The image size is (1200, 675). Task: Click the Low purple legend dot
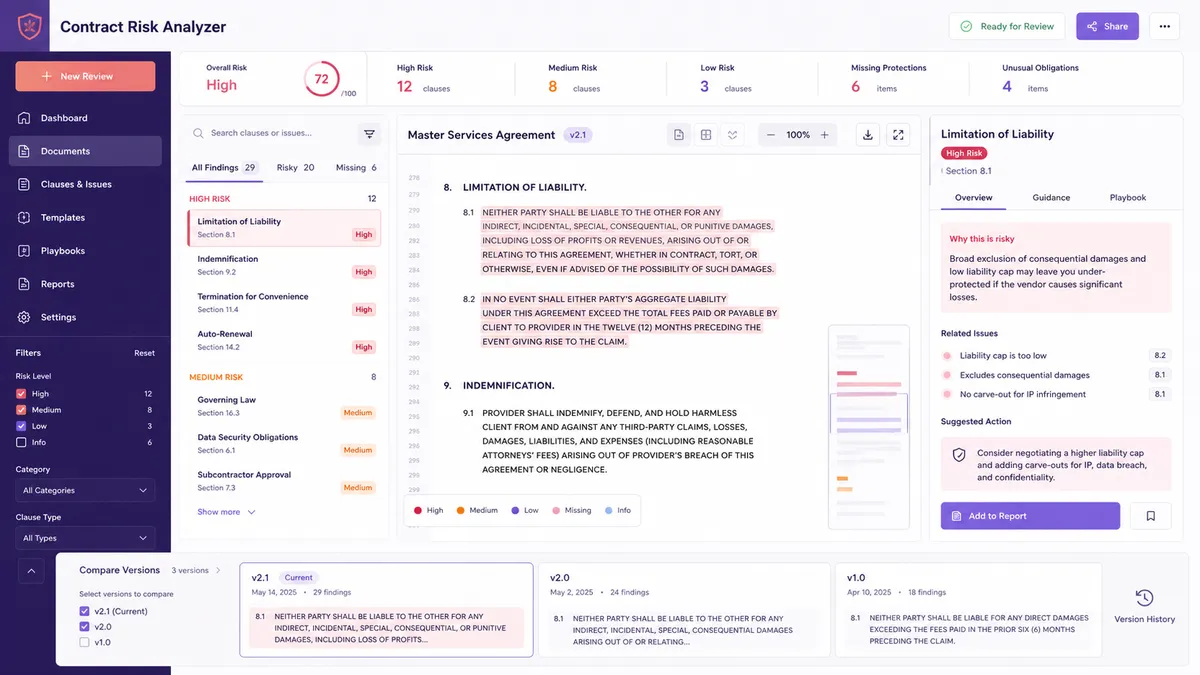pos(515,510)
